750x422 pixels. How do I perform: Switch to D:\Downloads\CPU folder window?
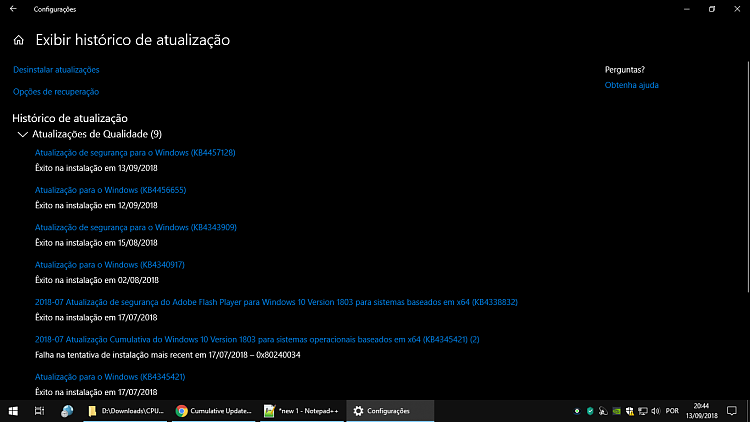click(125, 411)
